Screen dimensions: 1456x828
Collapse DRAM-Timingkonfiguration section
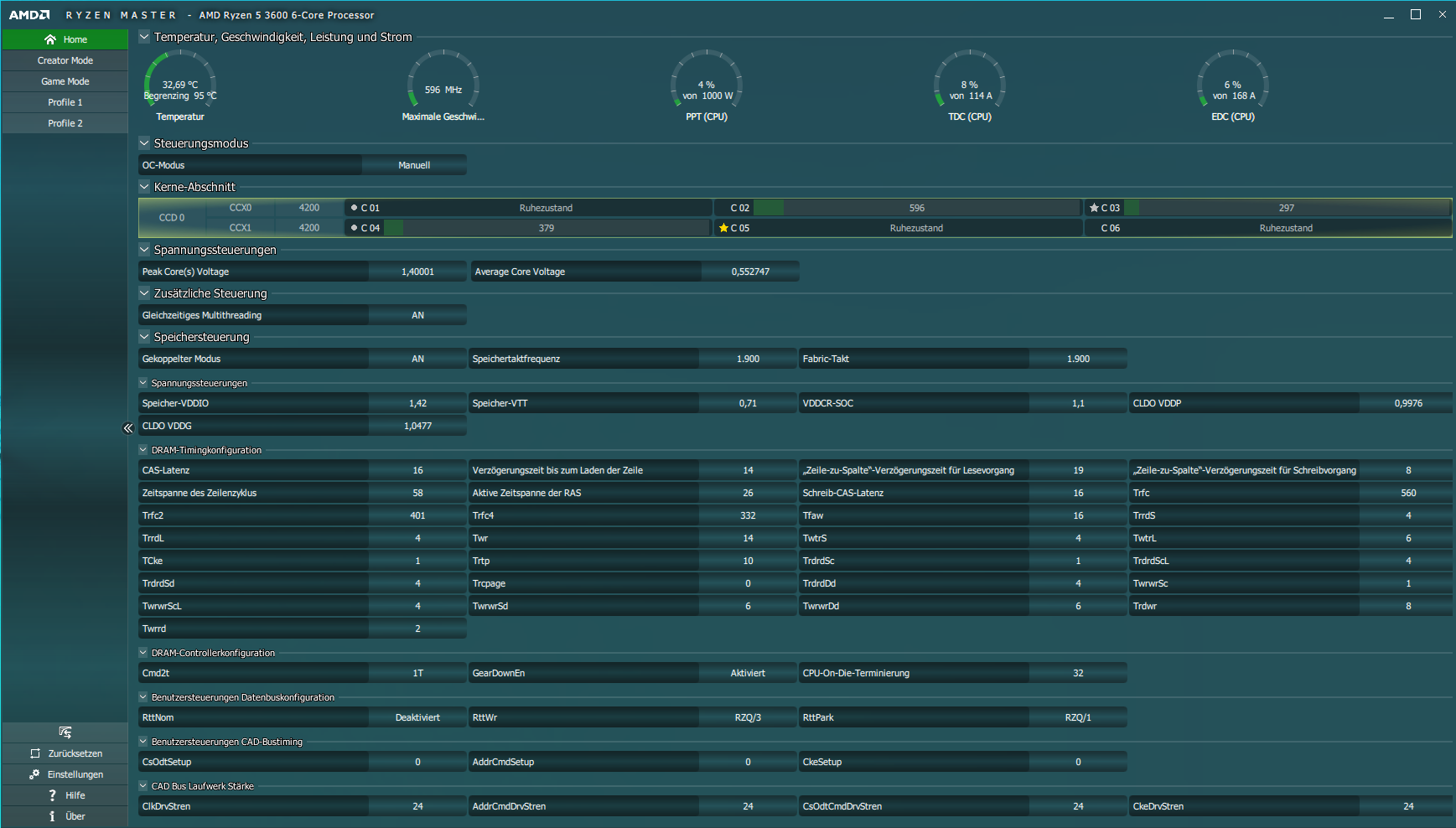pyautogui.click(x=143, y=450)
